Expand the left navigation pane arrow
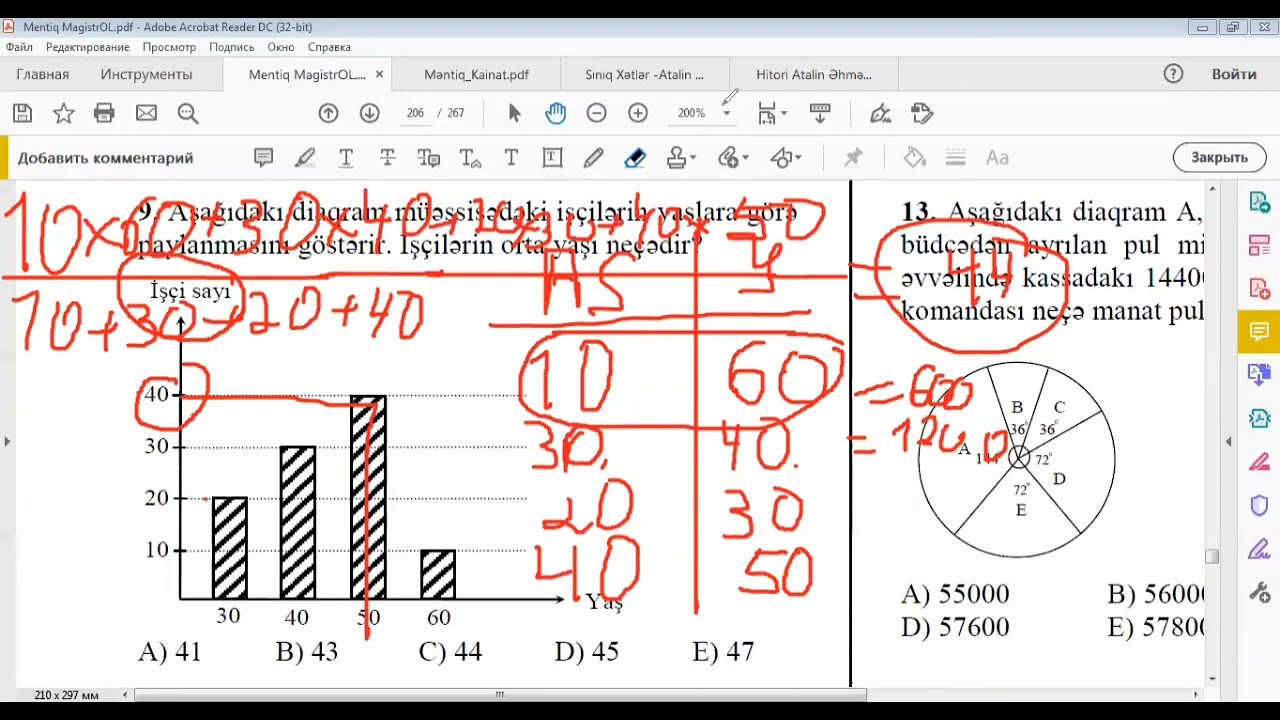 (7, 441)
